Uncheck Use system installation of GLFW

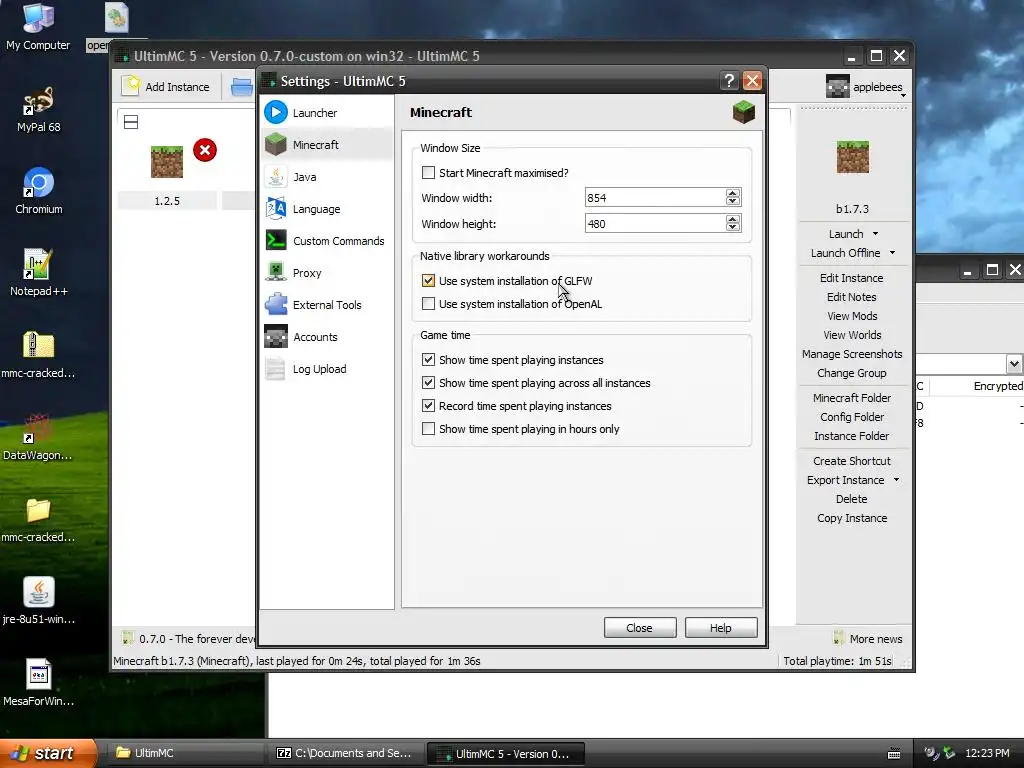coord(428,281)
